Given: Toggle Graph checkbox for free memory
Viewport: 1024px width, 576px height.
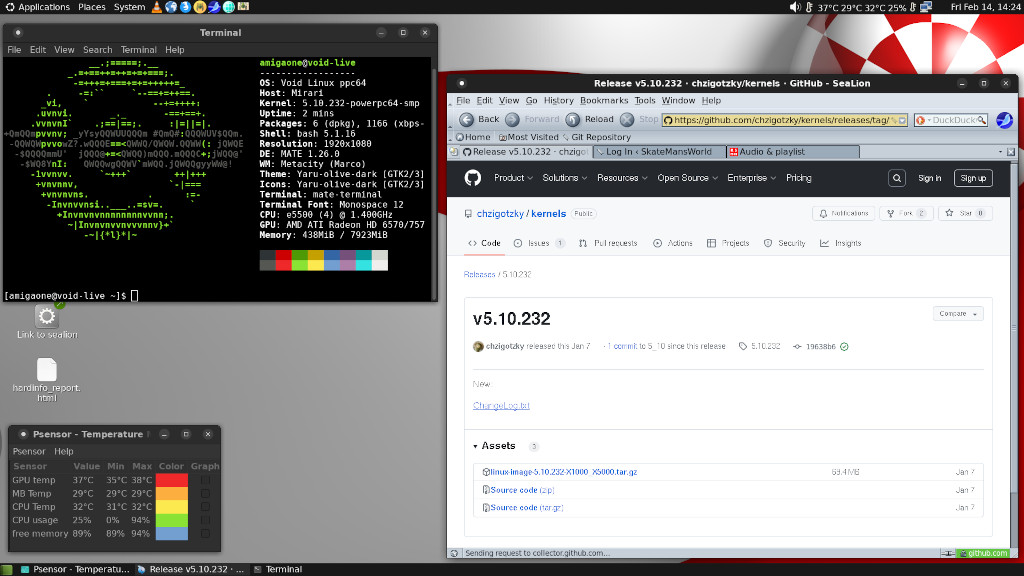Looking at the screenshot, I should click(205, 534).
